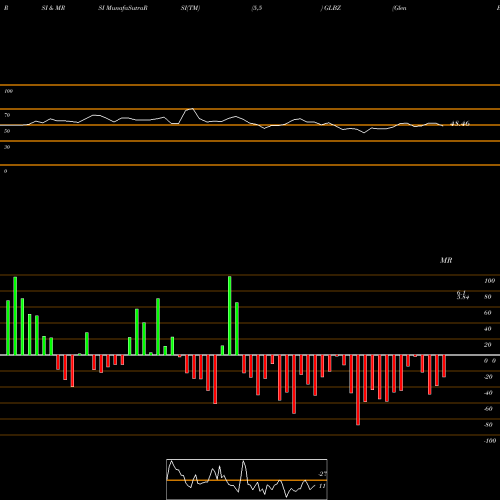
Task: Click the '(Glen' company name text
Action: (x=399, y=8)
